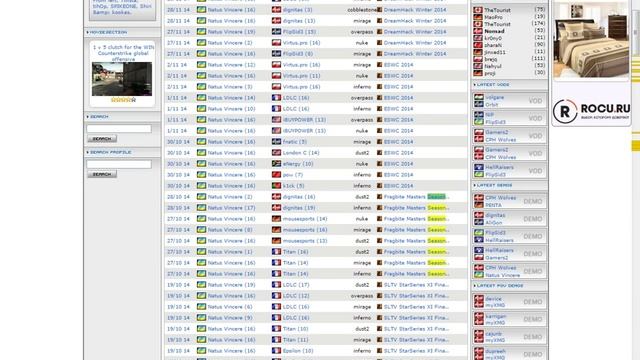
Task: Collapse the Latest VODs section arrow
Action: pos(475,84)
